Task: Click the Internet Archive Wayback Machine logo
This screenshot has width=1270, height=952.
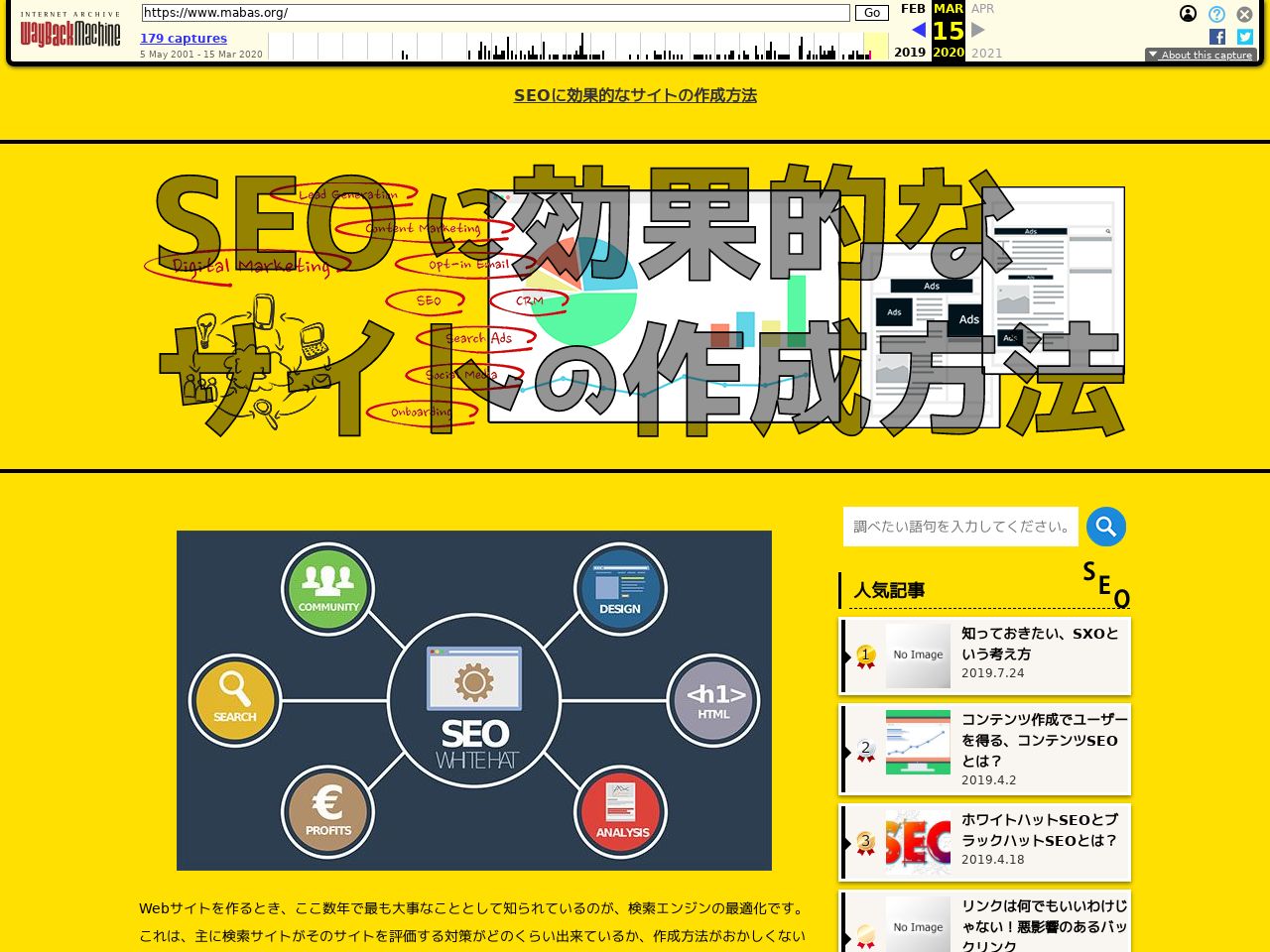Action: [70, 31]
